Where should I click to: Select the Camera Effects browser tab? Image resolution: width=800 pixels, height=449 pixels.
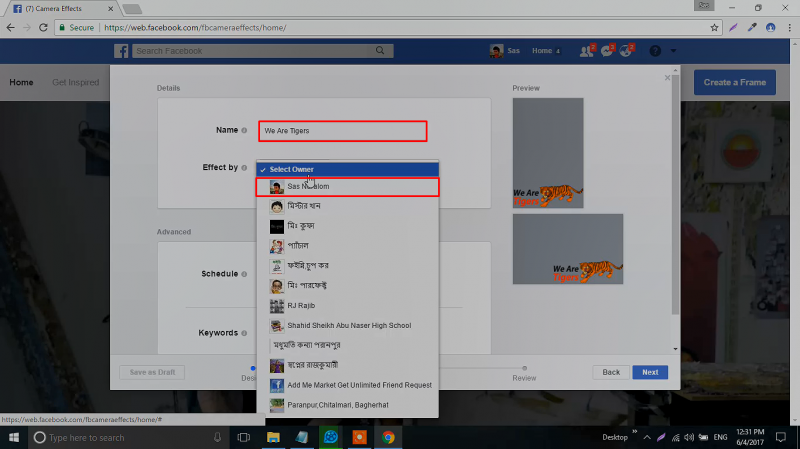coord(61,9)
